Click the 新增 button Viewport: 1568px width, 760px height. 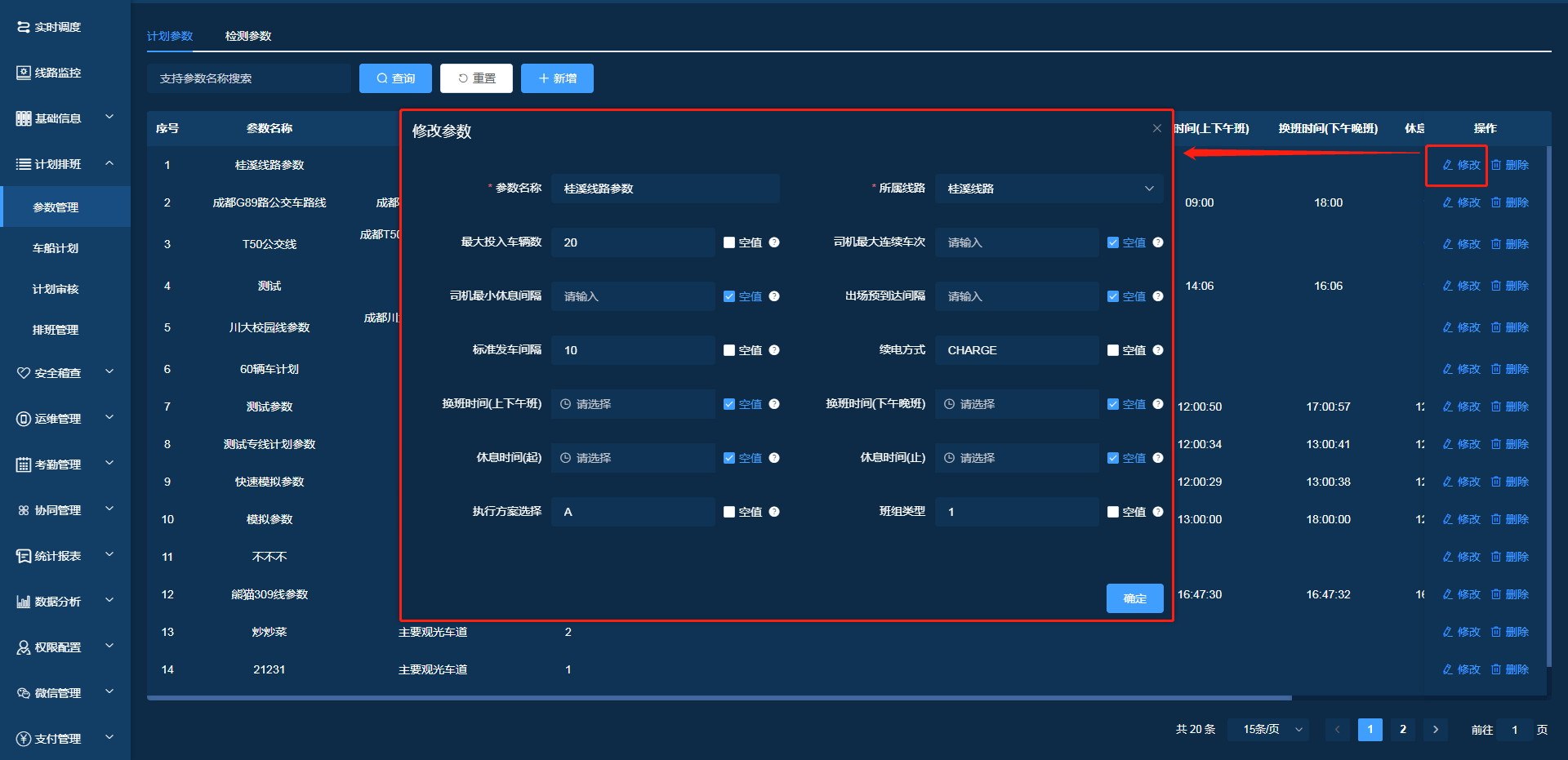pos(557,78)
